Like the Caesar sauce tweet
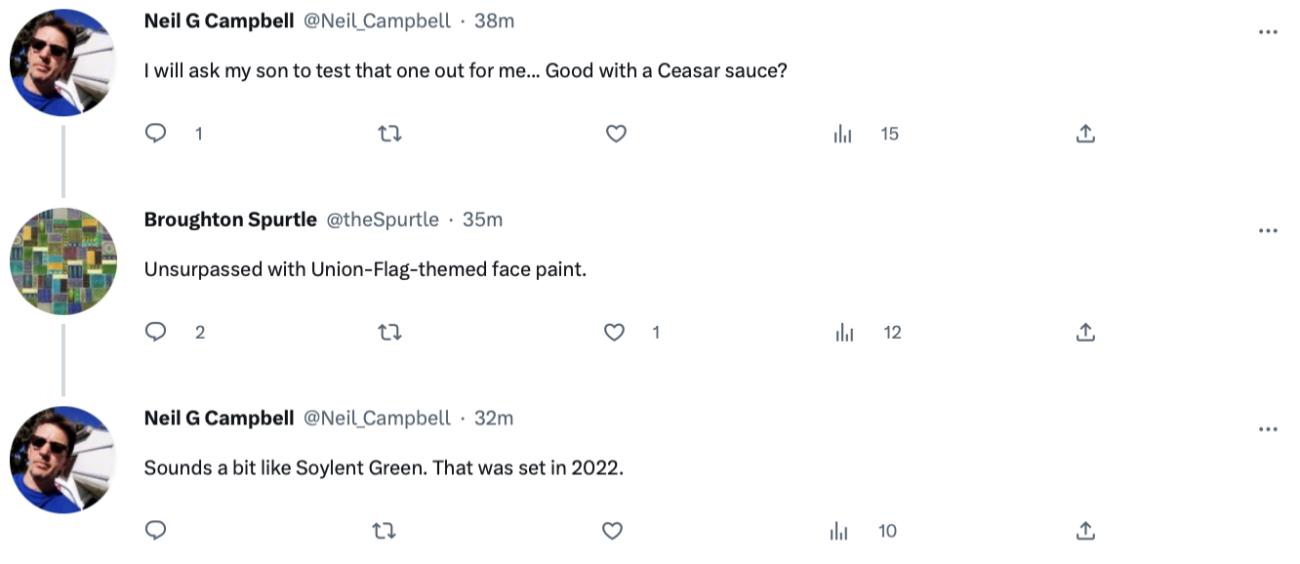The width and height of the screenshot is (1300, 564). [616, 133]
